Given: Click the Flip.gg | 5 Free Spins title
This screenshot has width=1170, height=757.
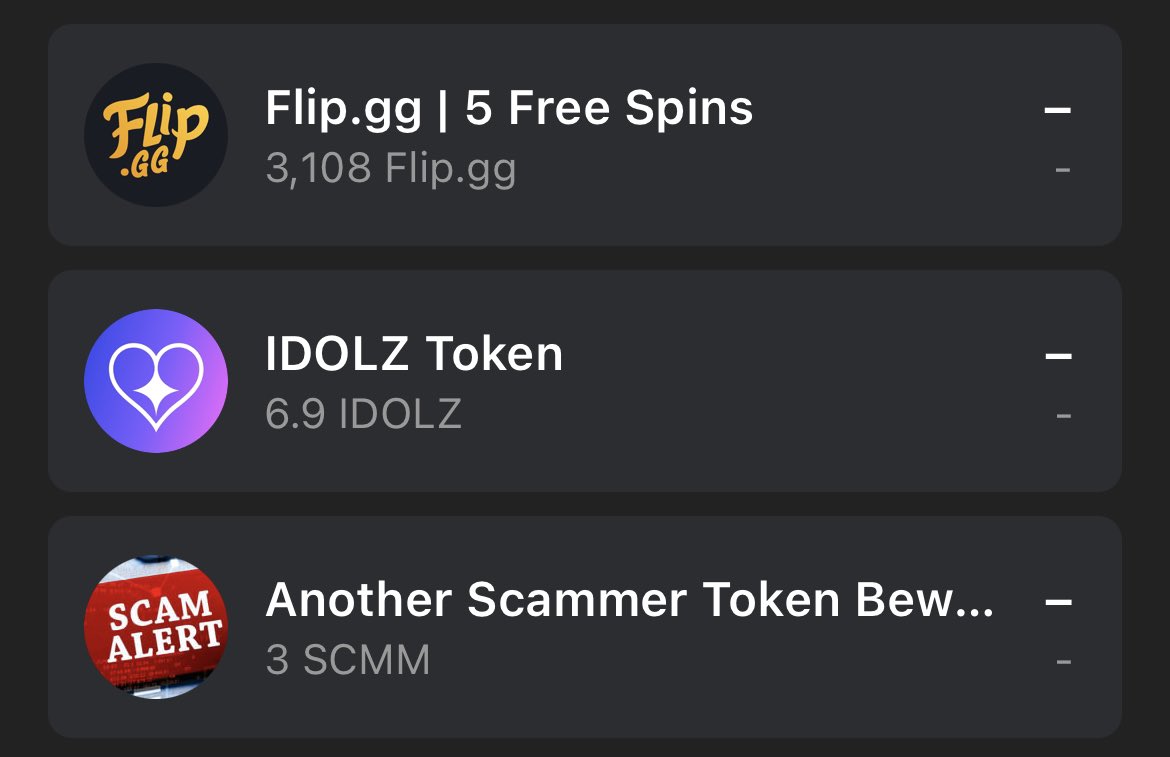Looking at the screenshot, I should pos(510,107).
